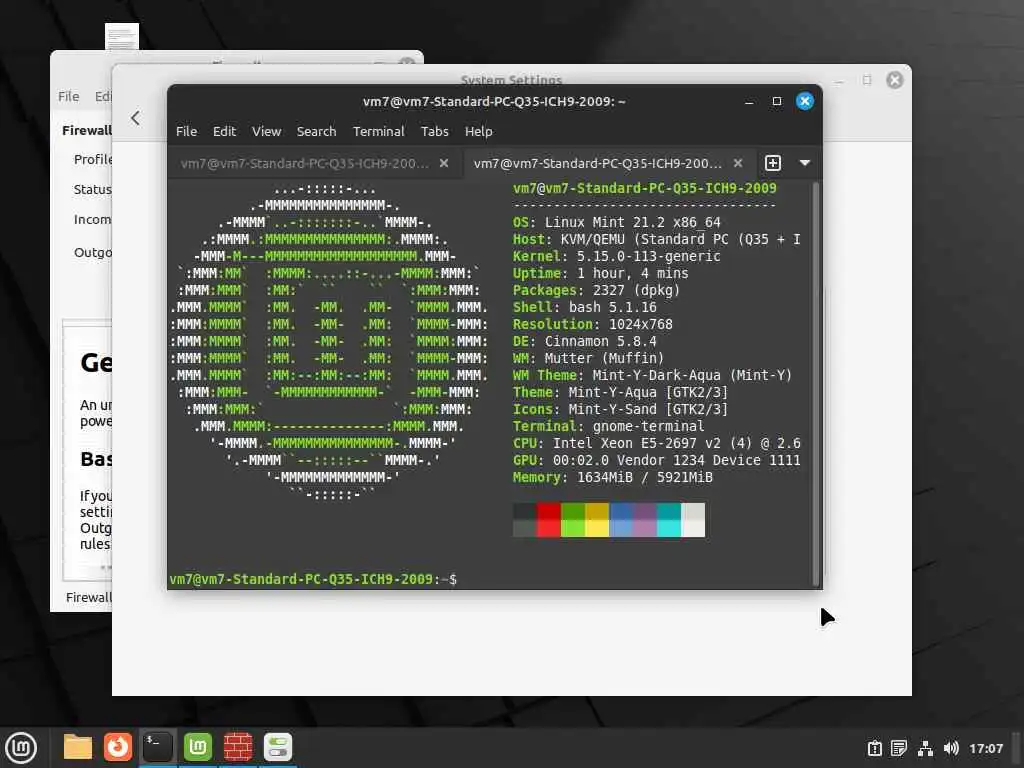1024x768 pixels.
Task: Open the Tabs menu in terminal
Action: [434, 131]
